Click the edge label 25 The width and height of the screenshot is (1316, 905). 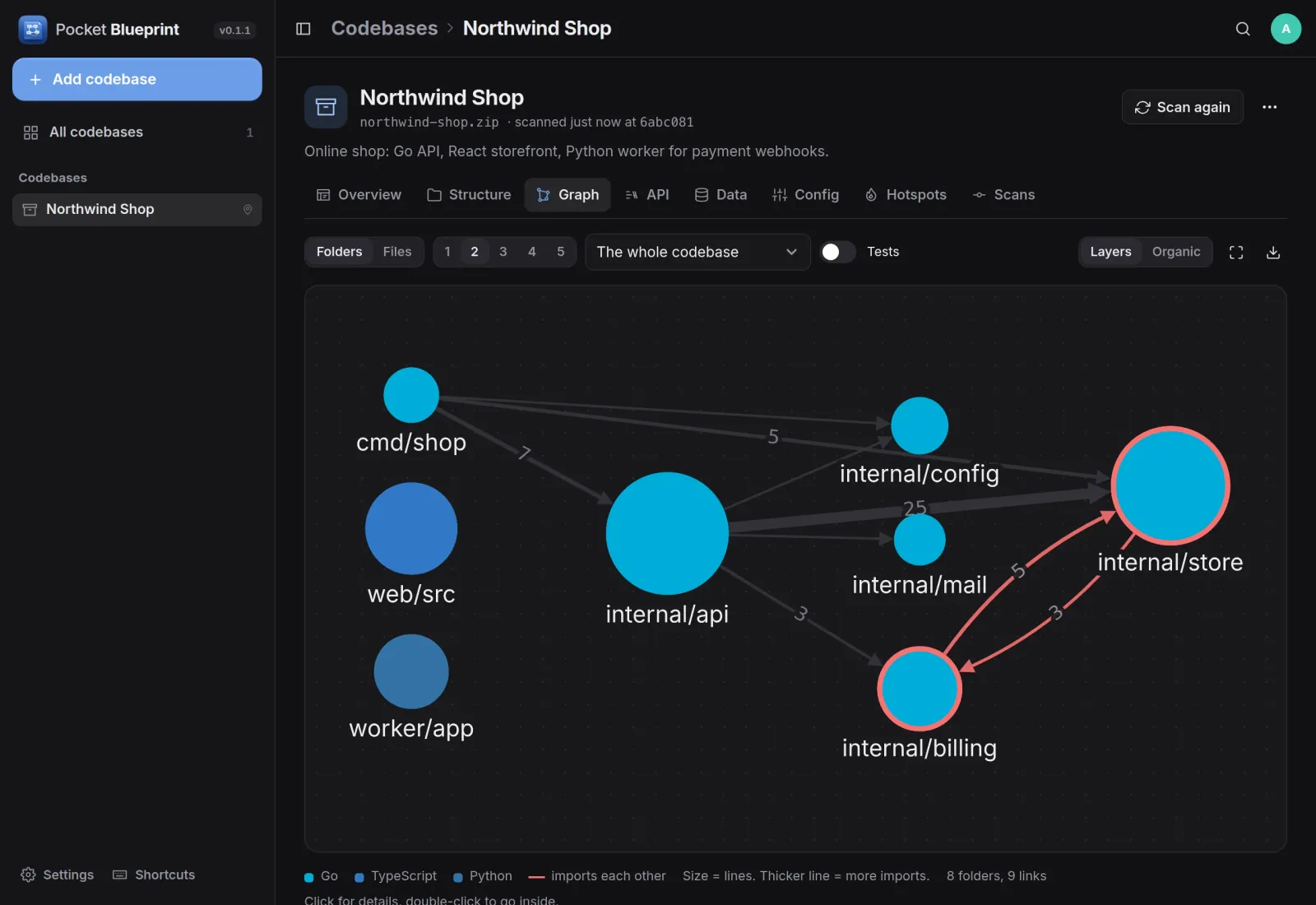[x=915, y=508]
